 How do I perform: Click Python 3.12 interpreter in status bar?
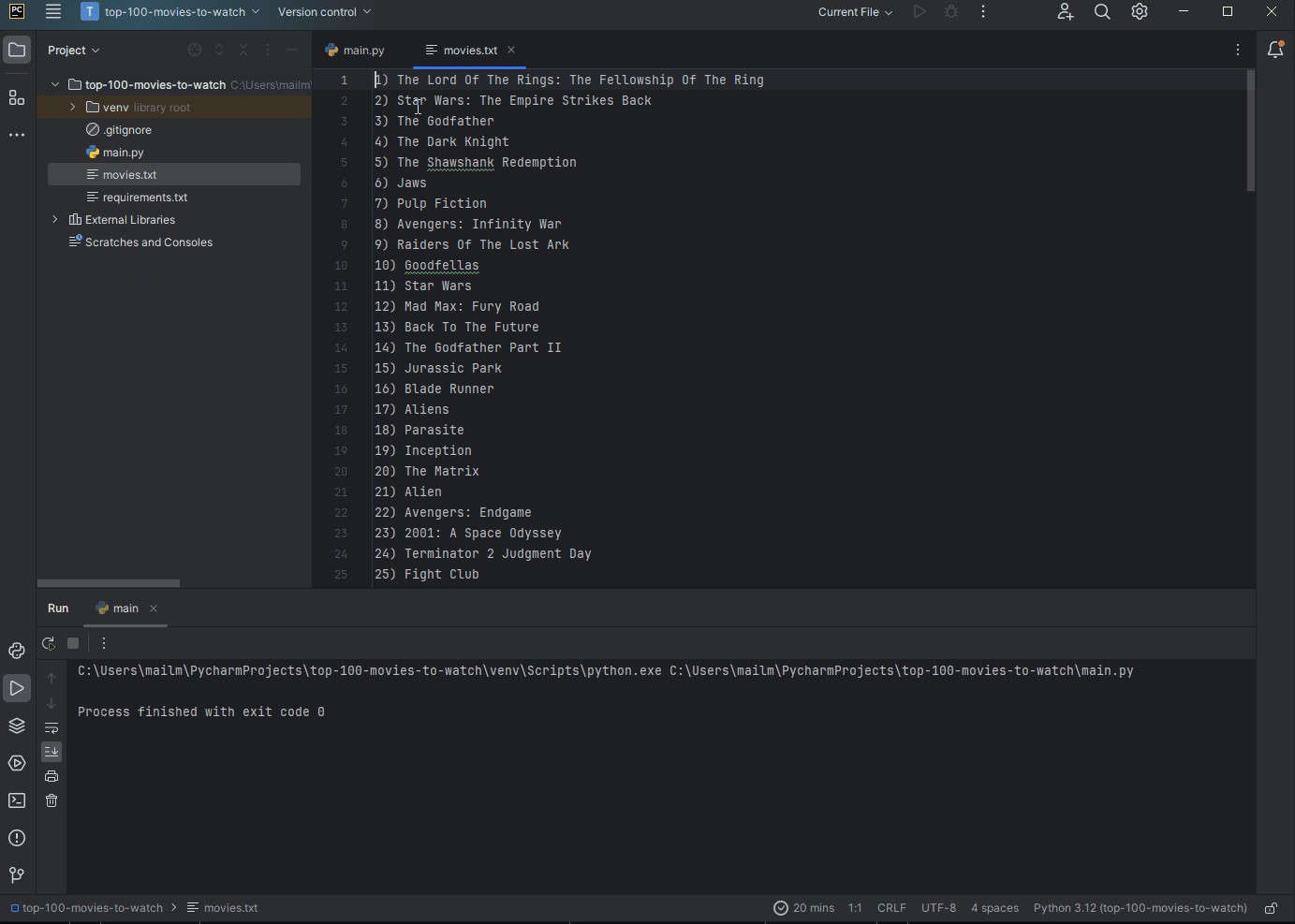pyautogui.click(x=1140, y=908)
